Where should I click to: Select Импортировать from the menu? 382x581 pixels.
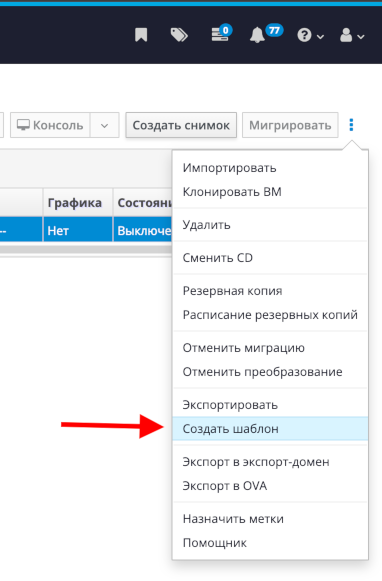point(270,168)
